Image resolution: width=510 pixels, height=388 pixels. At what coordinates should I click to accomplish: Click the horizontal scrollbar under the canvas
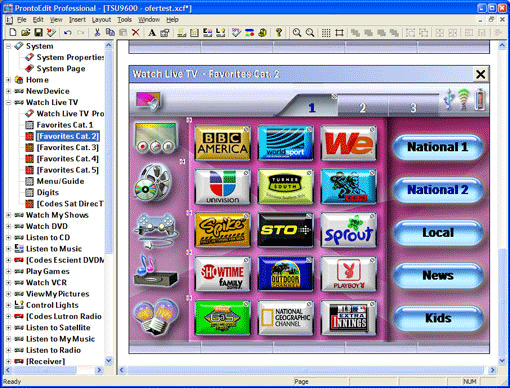[x=306, y=370]
